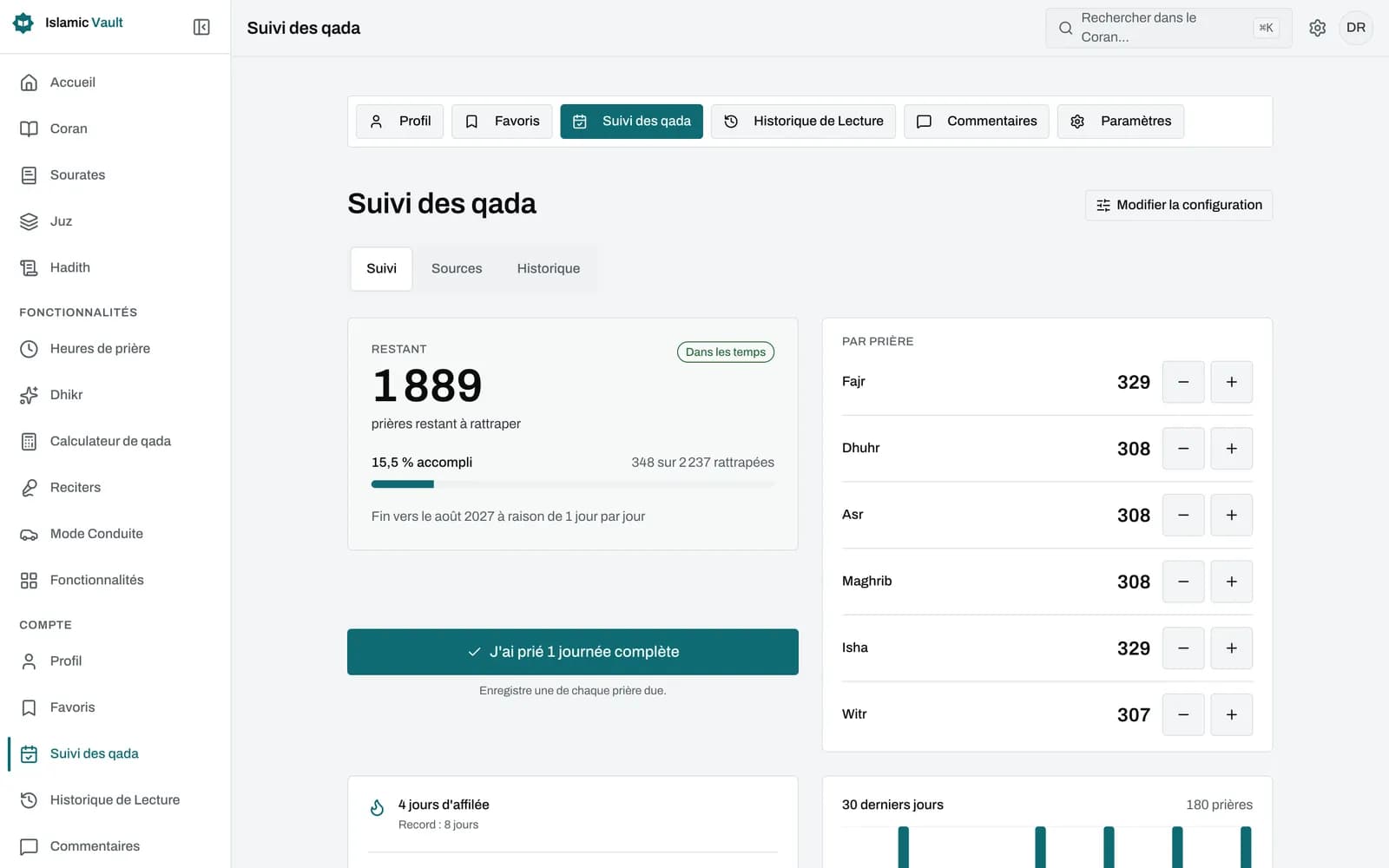This screenshot has height=868, width=1389.
Task: Switch to the Historique tab
Action: [x=549, y=269]
